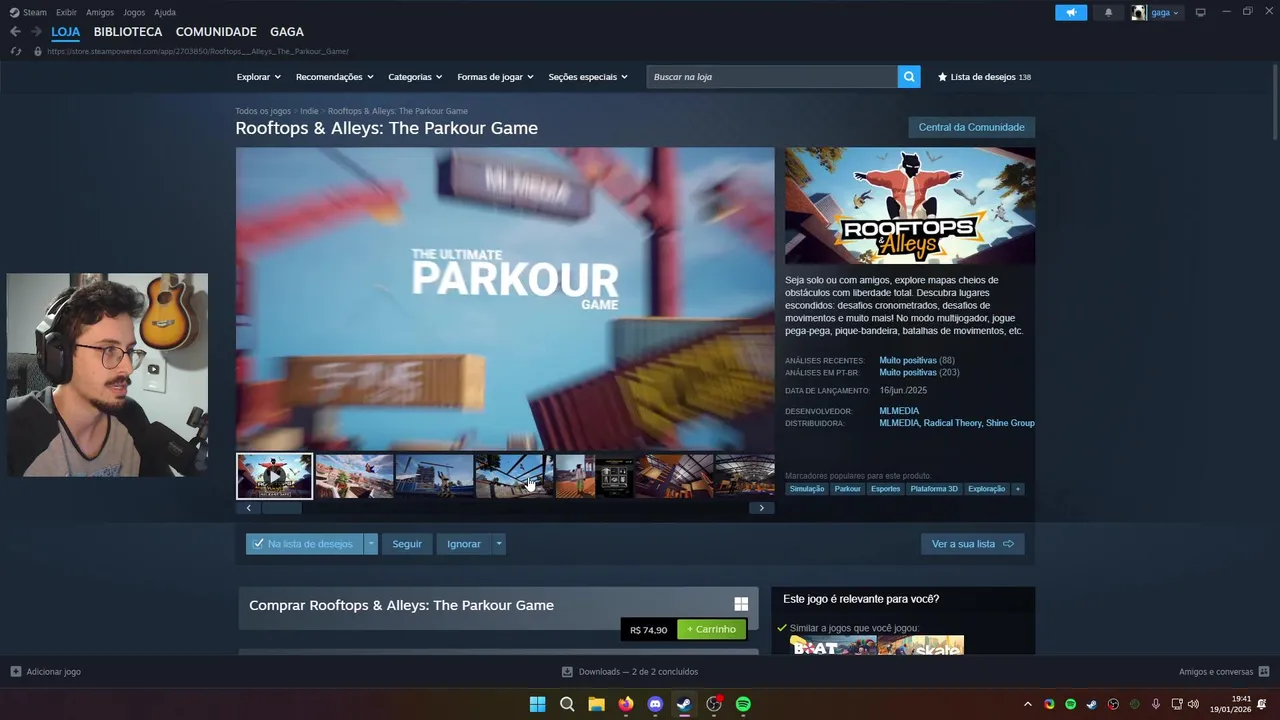The image size is (1280, 720).
Task: Click the Ignorar button
Action: [464, 544]
